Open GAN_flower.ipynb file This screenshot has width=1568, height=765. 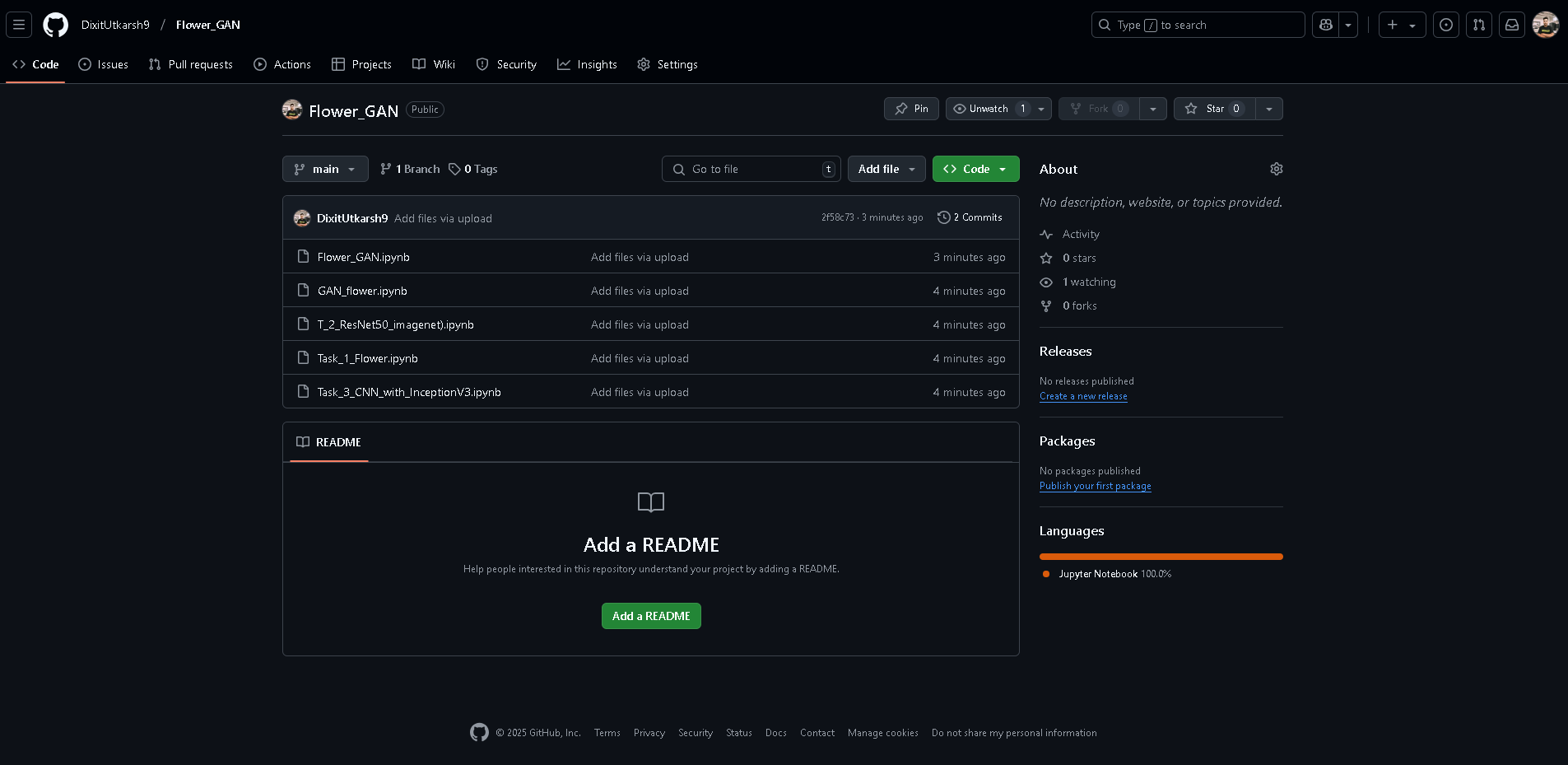(x=362, y=291)
